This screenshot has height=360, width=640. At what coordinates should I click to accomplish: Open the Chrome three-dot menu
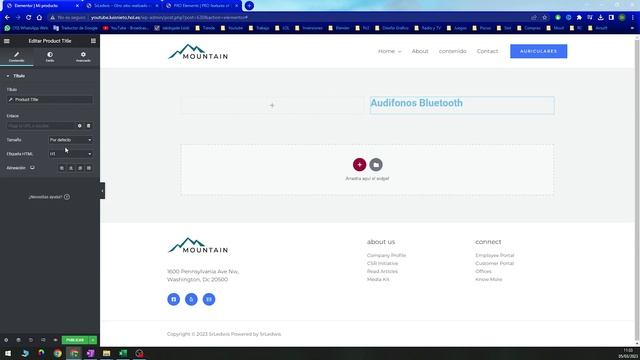tap(633, 18)
